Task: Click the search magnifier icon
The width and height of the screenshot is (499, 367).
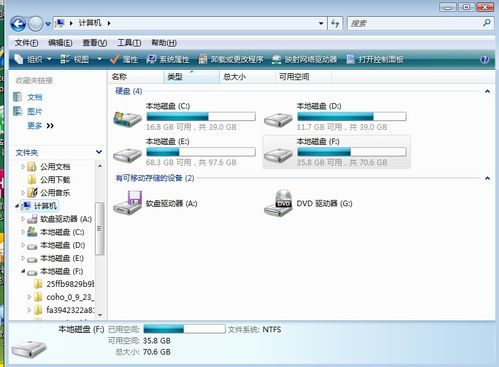Action: [486, 23]
